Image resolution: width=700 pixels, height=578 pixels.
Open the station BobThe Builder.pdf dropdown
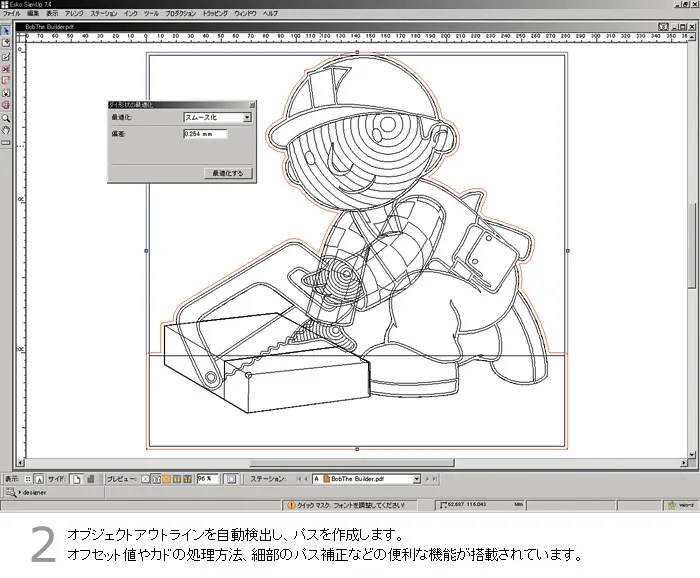coord(417,479)
